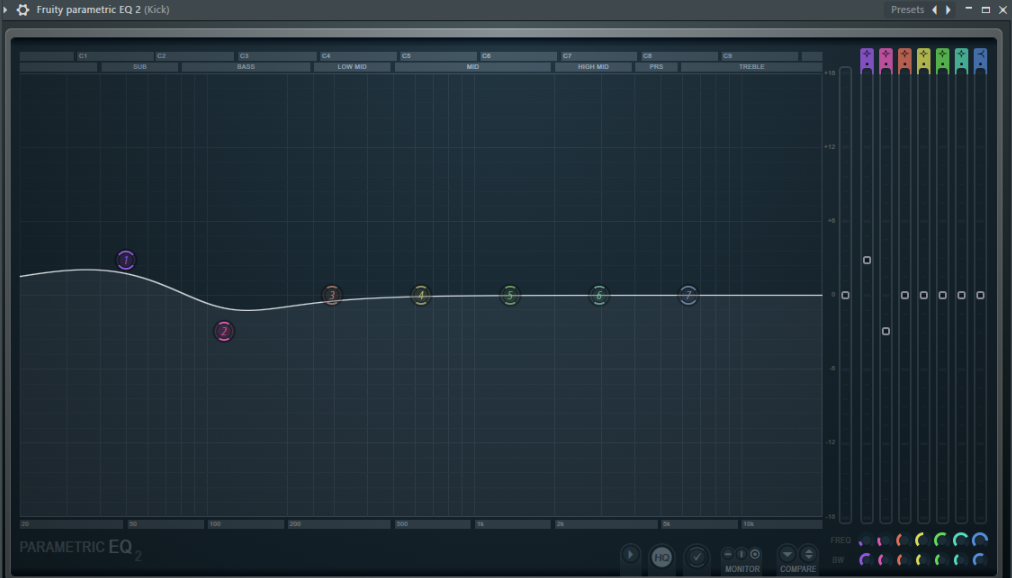Click the band 4 gain slider handle
The height and width of the screenshot is (578, 1012).
924,295
